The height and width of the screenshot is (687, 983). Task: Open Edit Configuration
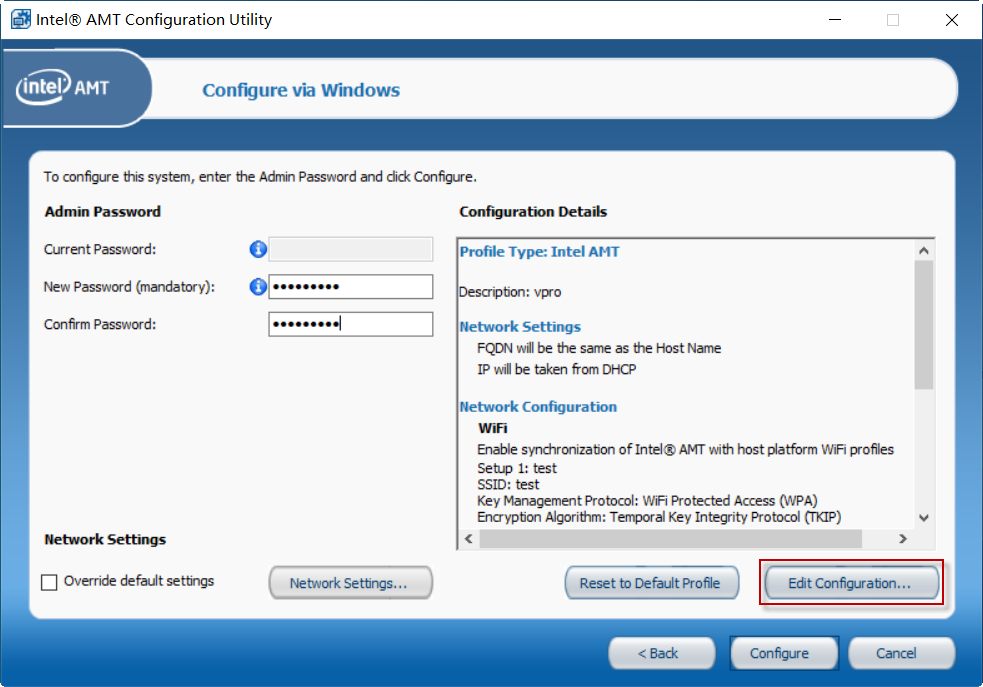[x=851, y=583]
